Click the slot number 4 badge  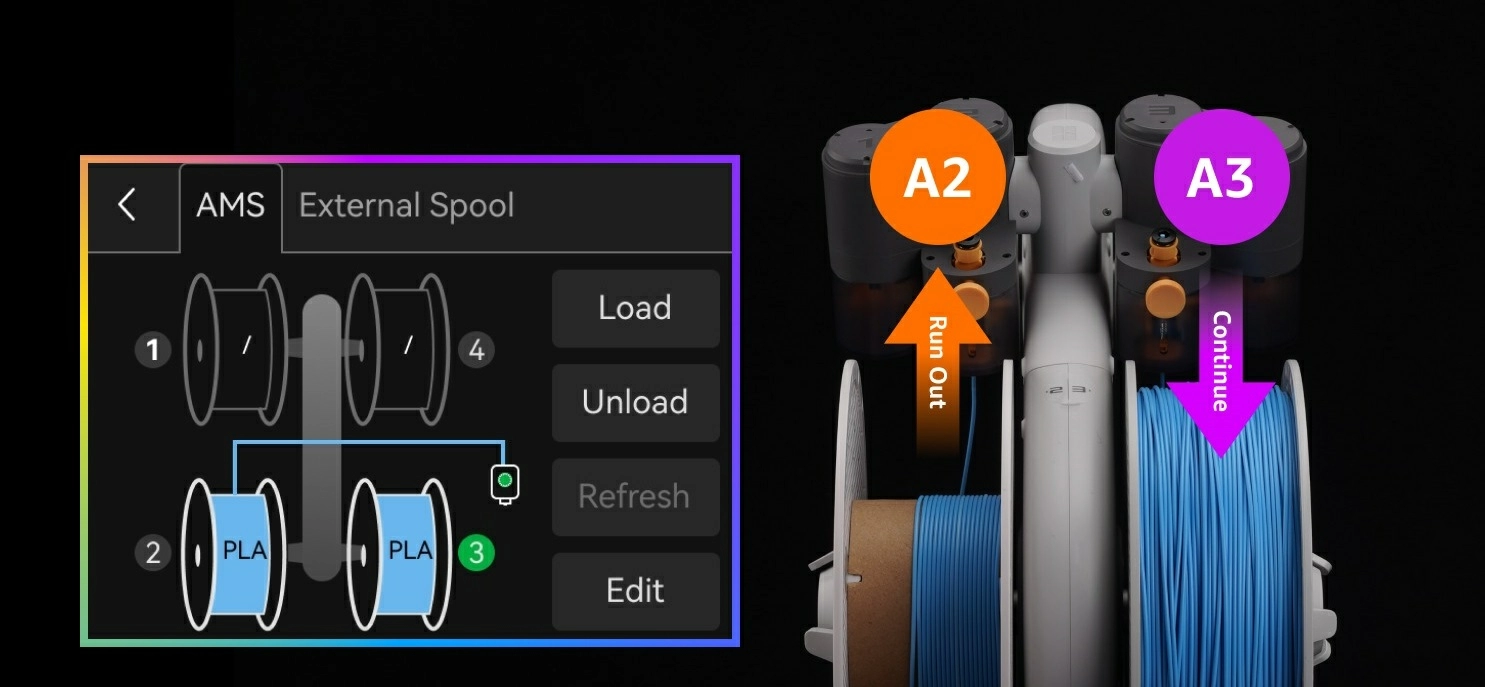click(476, 351)
